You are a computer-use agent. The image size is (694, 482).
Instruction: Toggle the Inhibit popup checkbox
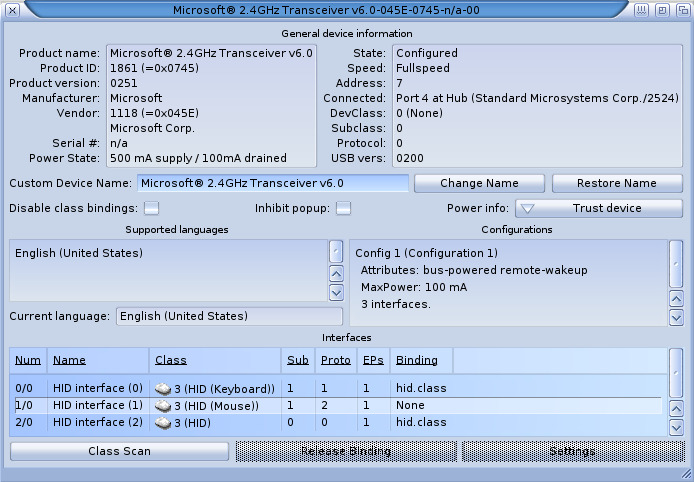[343, 208]
